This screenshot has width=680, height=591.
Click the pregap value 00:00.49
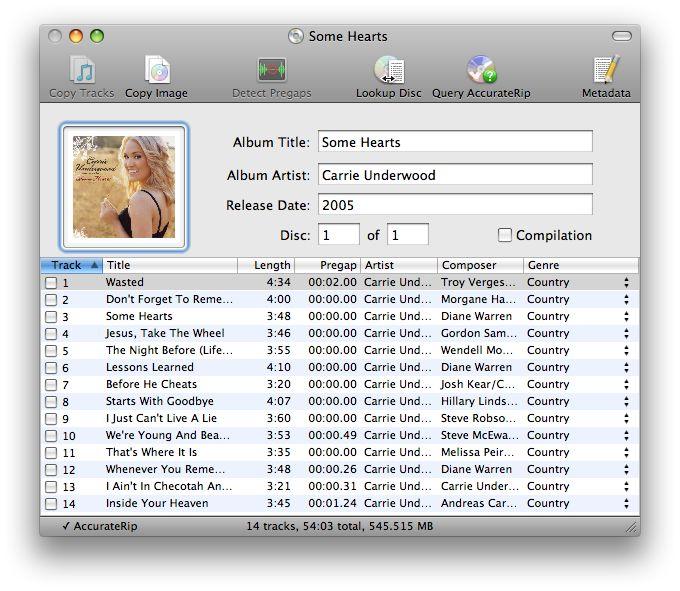pos(333,435)
